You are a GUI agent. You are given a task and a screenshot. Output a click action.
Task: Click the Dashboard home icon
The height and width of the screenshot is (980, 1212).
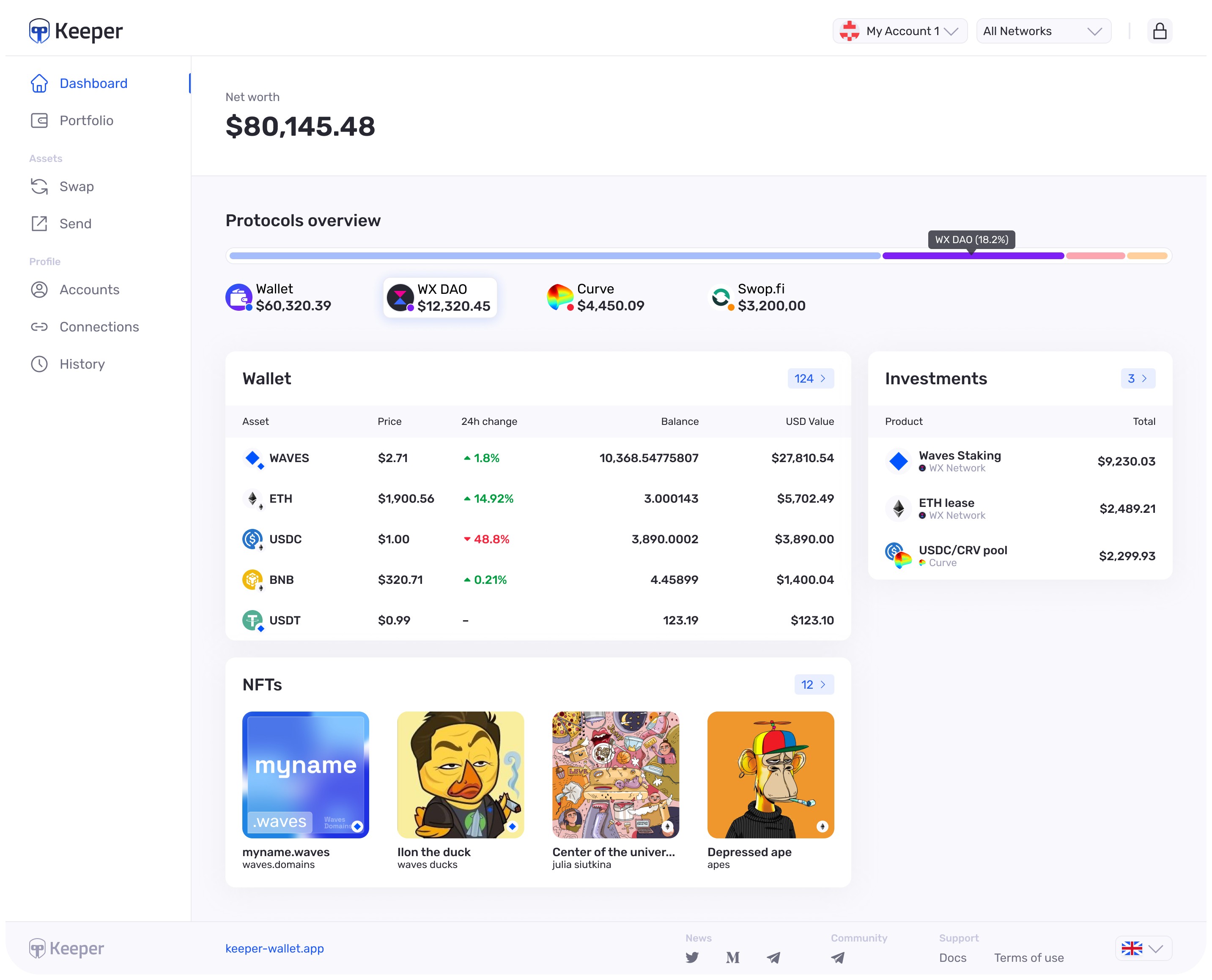tap(39, 83)
